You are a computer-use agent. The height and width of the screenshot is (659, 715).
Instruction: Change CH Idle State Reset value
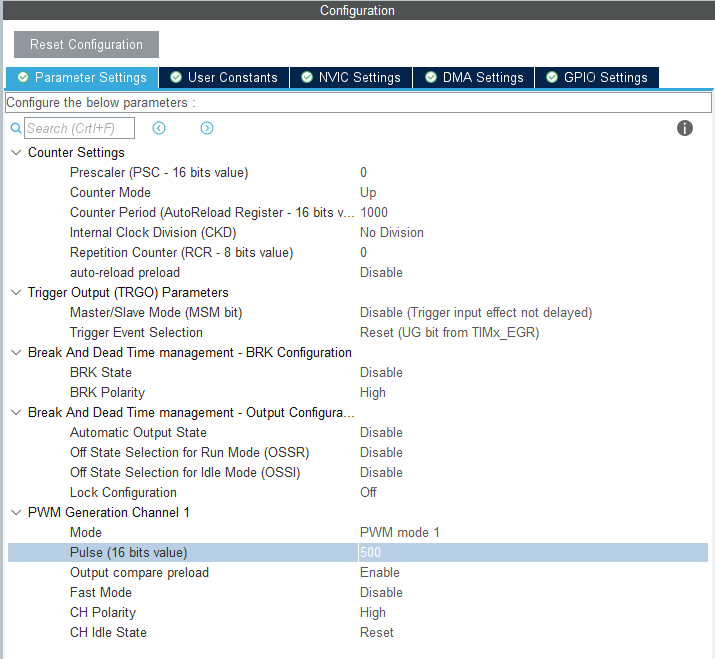click(377, 633)
